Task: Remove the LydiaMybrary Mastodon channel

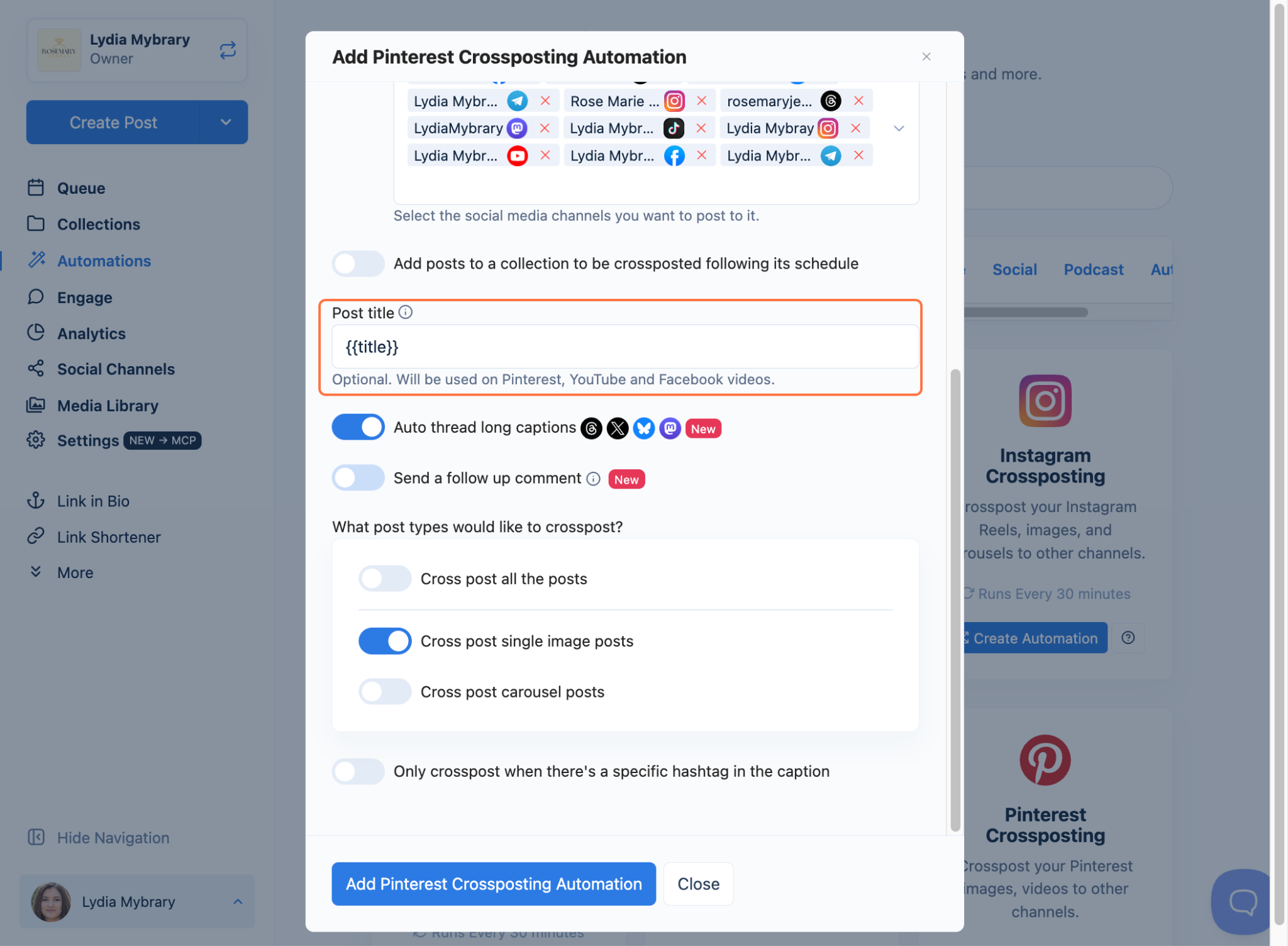Action: (x=545, y=128)
